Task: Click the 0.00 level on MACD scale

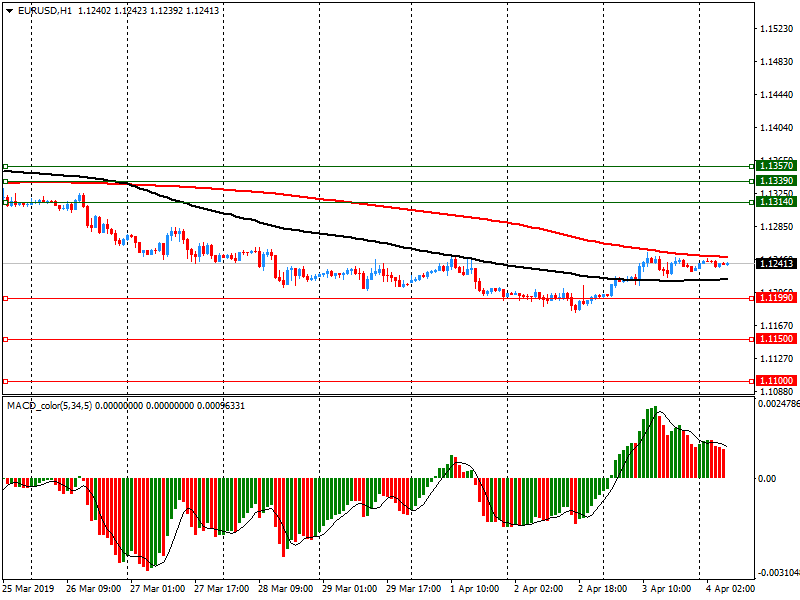Action: (x=765, y=479)
